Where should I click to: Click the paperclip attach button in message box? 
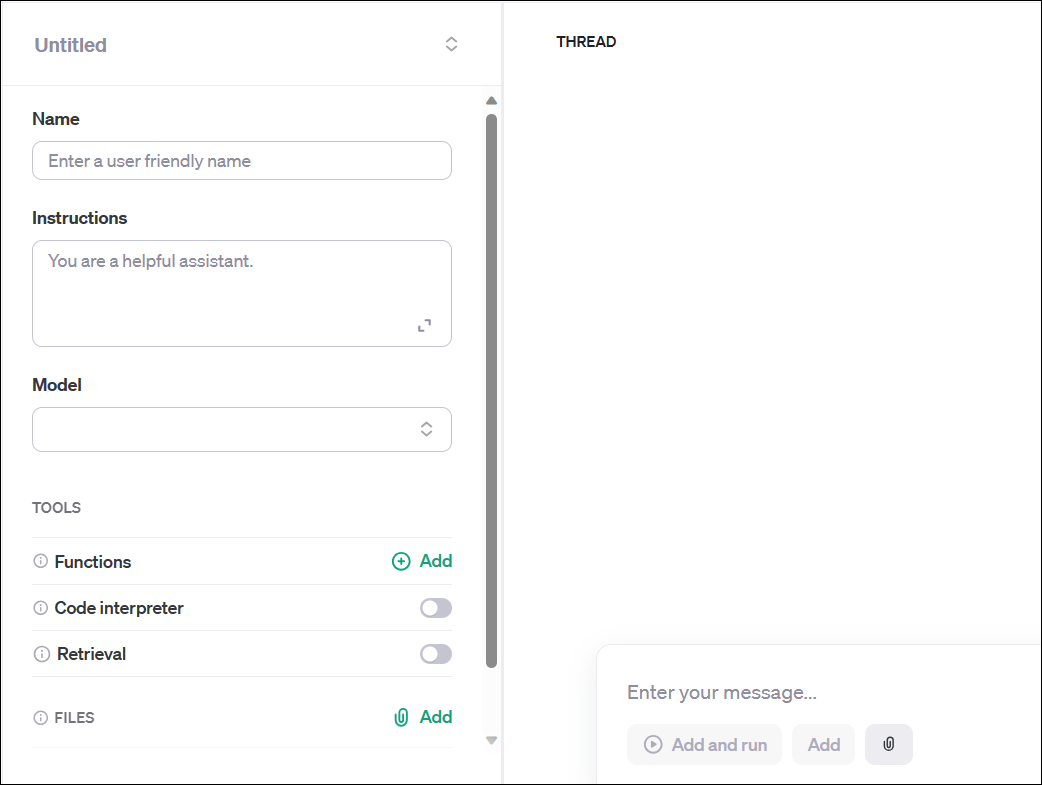pyautogui.click(x=888, y=744)
